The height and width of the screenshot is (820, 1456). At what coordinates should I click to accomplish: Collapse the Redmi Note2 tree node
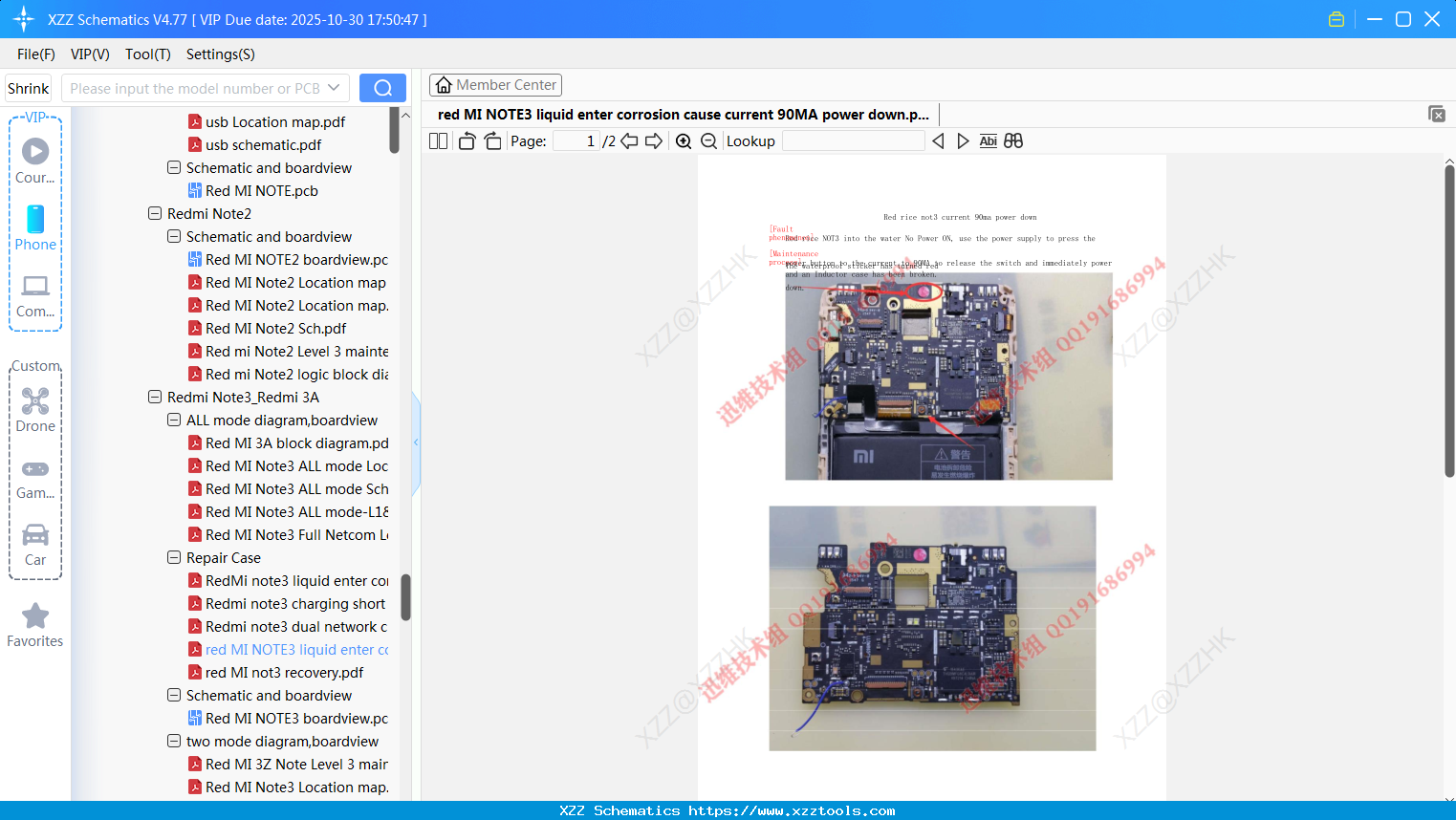[155, 213]
